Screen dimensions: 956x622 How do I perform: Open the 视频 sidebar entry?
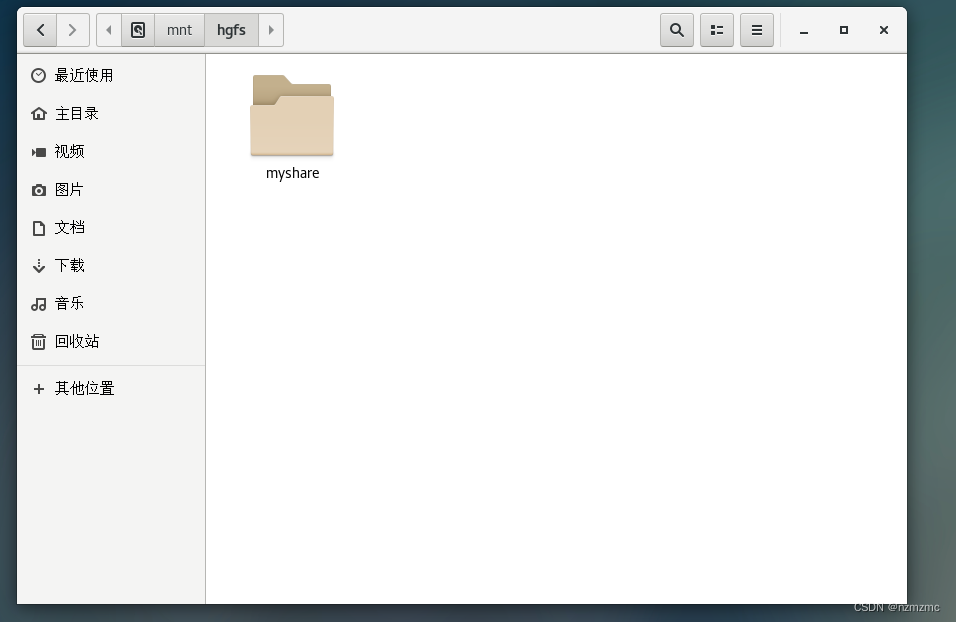click(111, 151)
